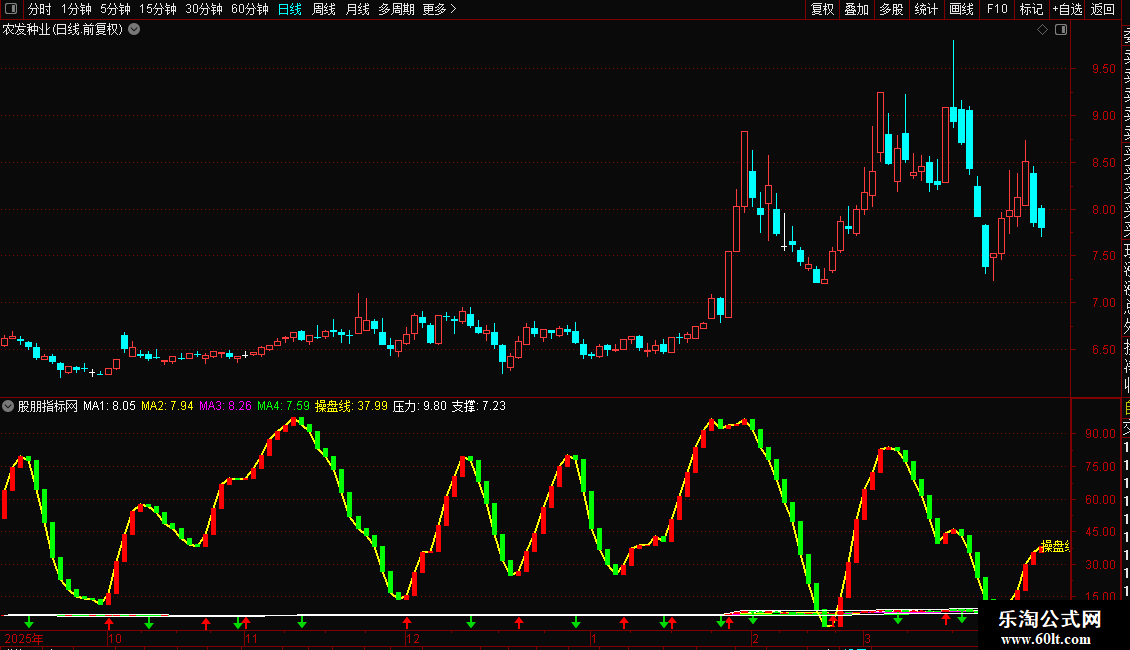
Task: Click the 农发种业(日线.前复权) title text
Action: pos(63,30)
